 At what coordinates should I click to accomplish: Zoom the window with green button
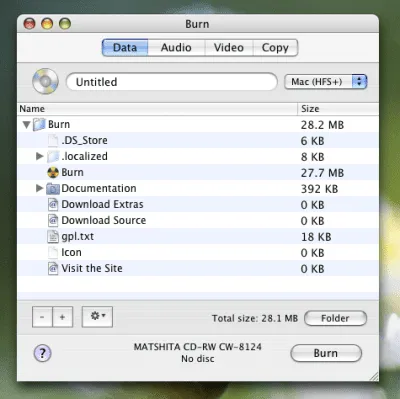[x=65, y=24]
